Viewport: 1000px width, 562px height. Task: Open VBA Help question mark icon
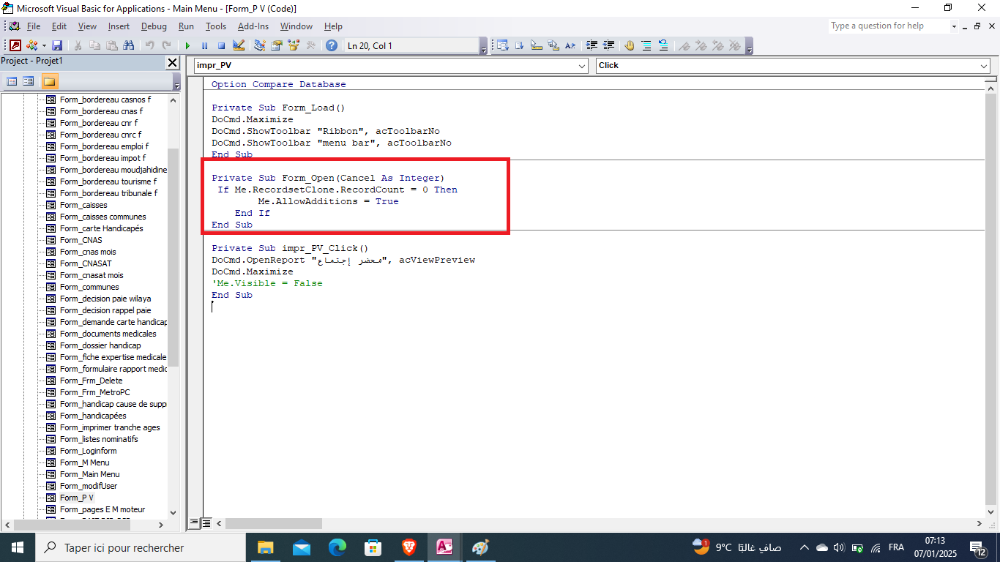pyautogui.click(x=332, y=45)
